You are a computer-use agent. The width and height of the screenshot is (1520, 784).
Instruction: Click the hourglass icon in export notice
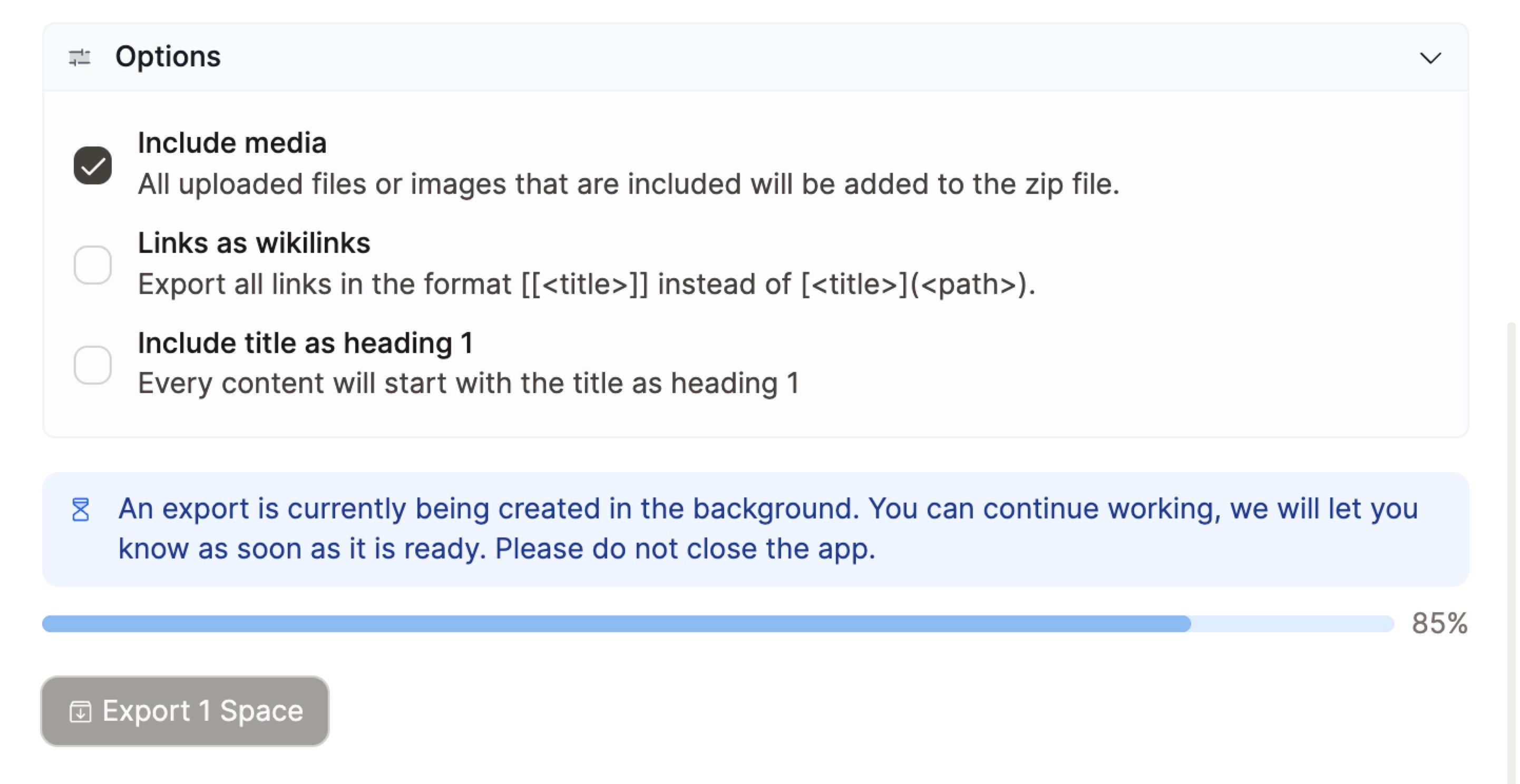click(81, 509)
